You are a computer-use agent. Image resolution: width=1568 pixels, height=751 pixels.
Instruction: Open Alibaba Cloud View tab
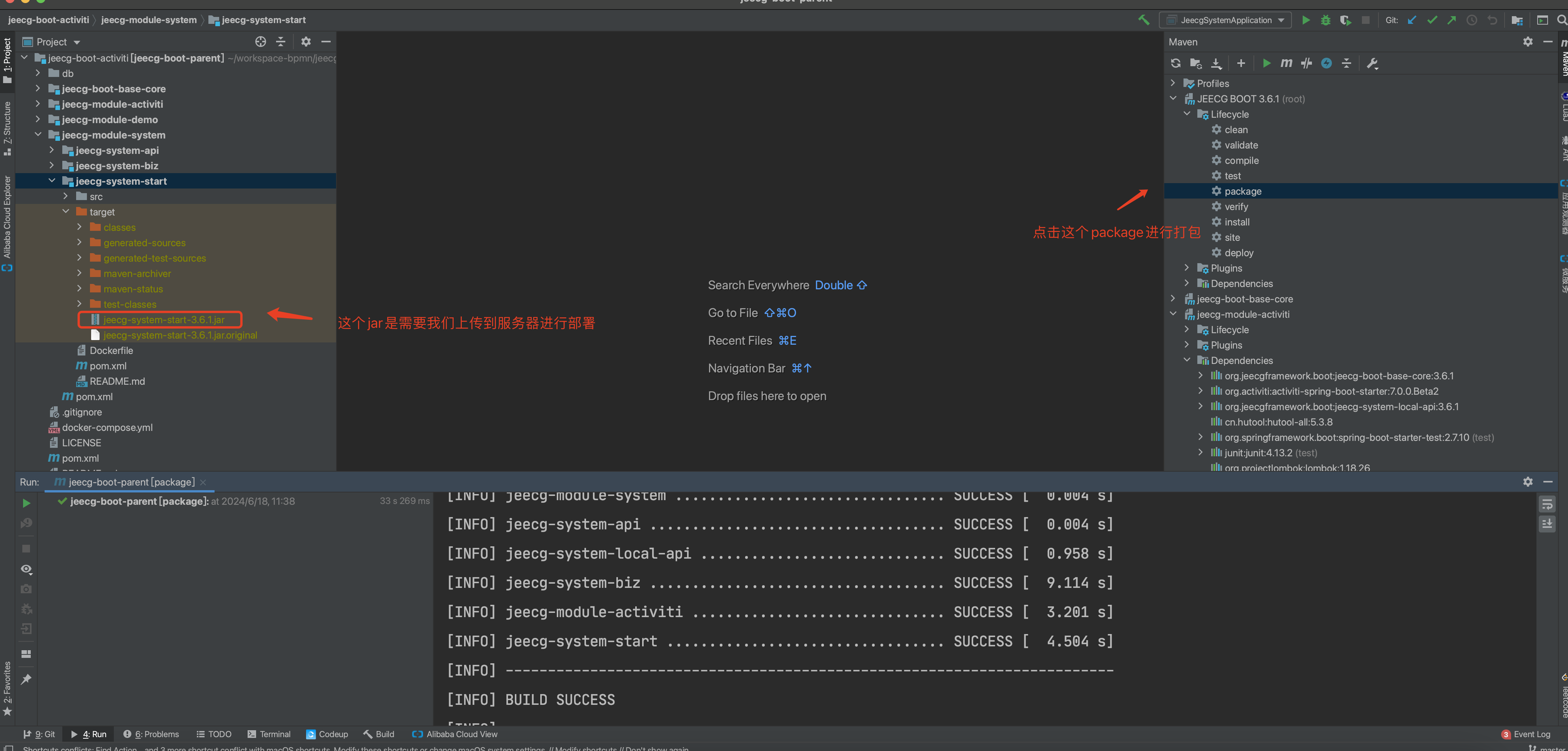455,734
